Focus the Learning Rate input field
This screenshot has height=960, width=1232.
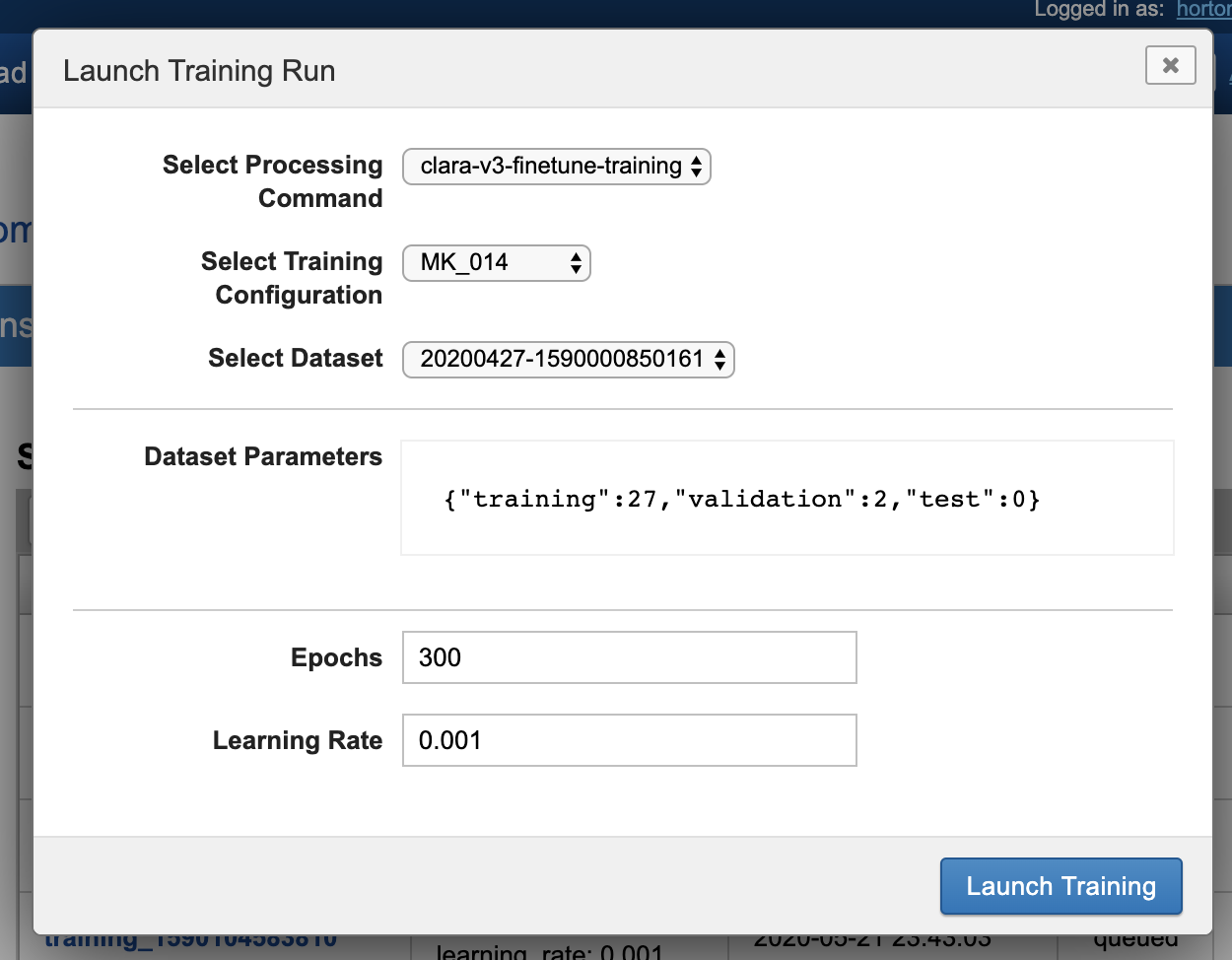(x=629, y=740)
